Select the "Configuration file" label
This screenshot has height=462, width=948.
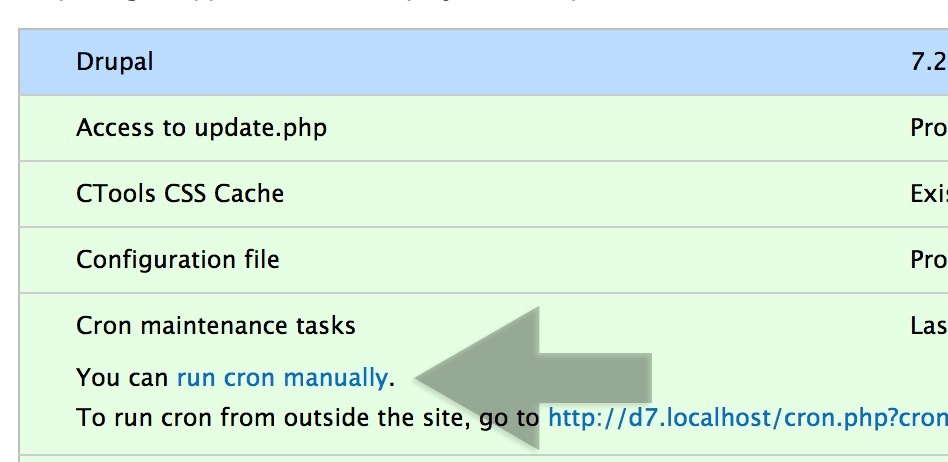point(178,260)
